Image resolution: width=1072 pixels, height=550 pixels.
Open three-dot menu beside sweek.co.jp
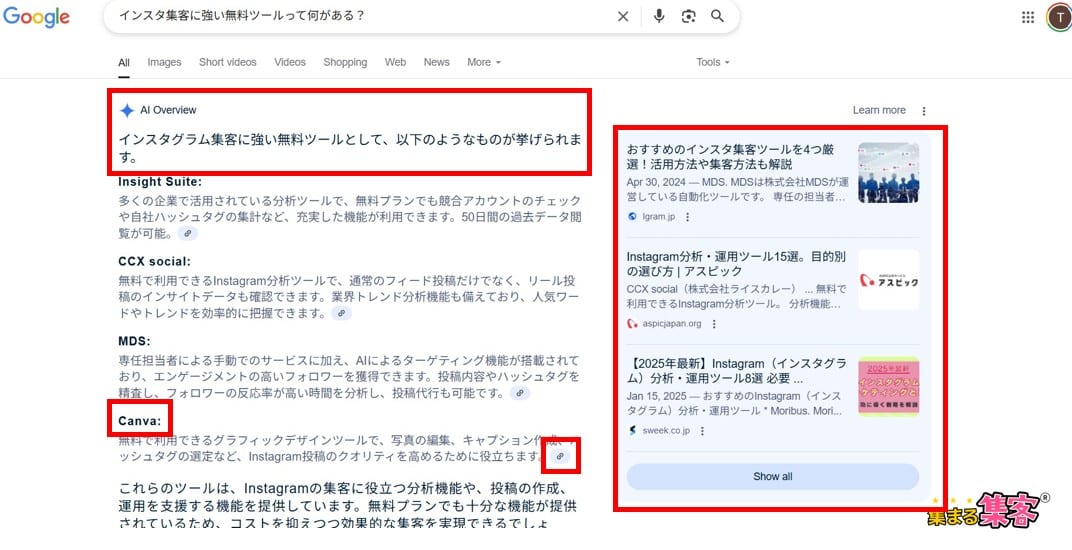pos(702,430)
